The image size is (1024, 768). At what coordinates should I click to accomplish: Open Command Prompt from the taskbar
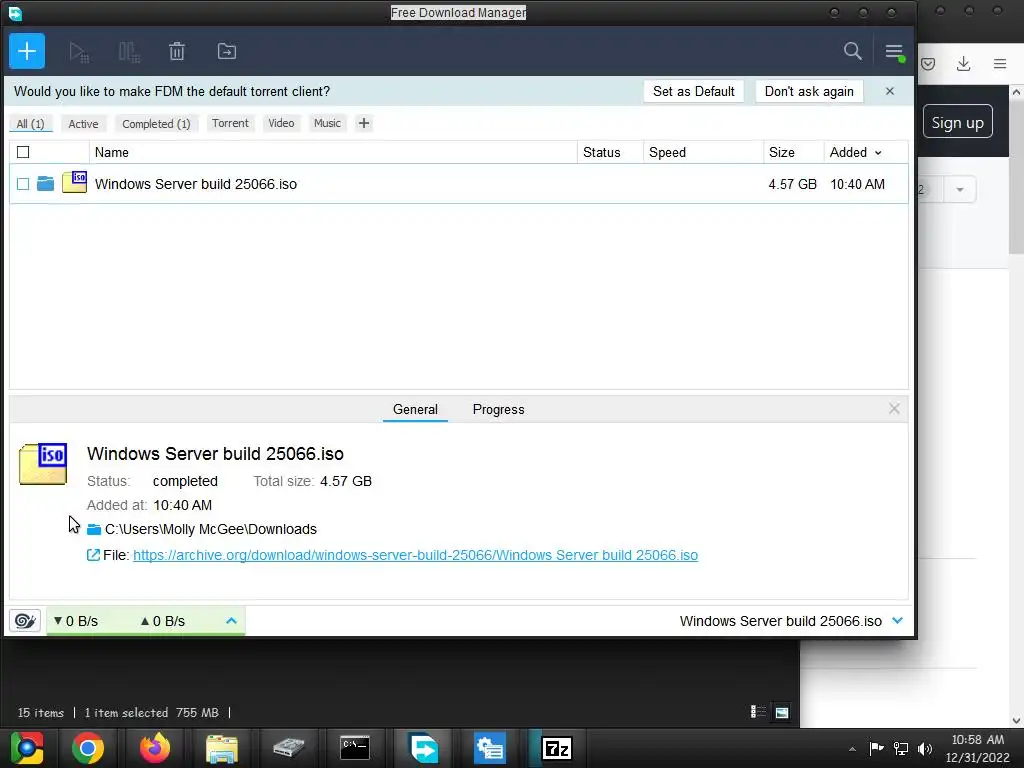pyautogui.click(x=355, y=748)
